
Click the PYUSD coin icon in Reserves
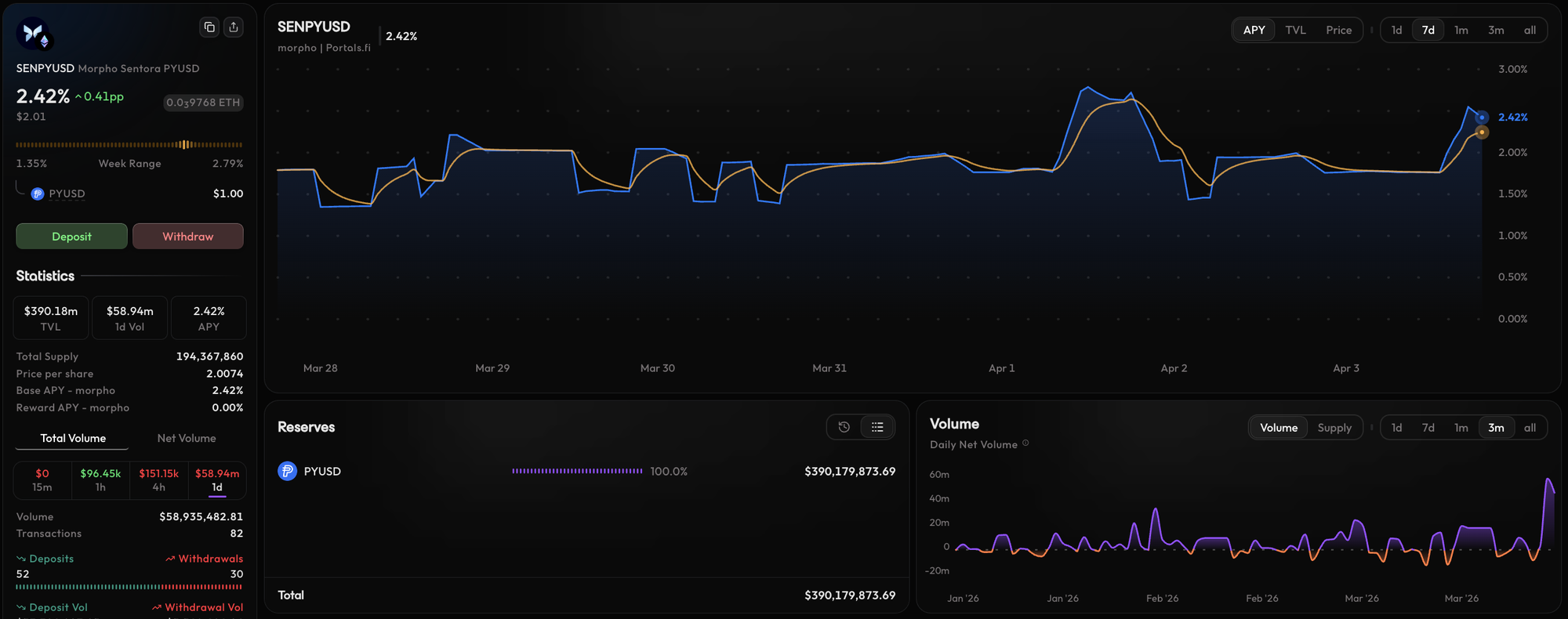pos(288,471)
